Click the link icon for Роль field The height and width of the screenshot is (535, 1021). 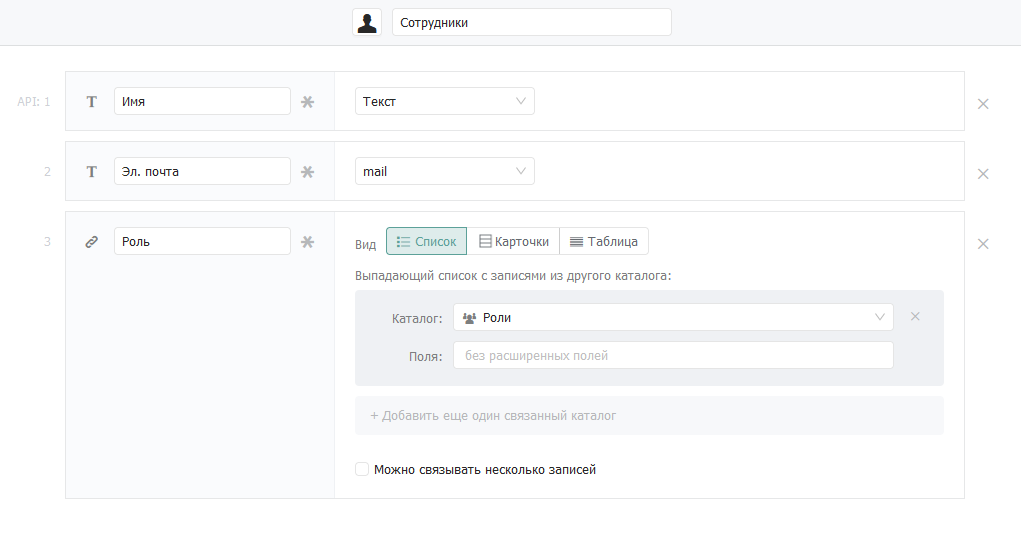coord(92,241)
